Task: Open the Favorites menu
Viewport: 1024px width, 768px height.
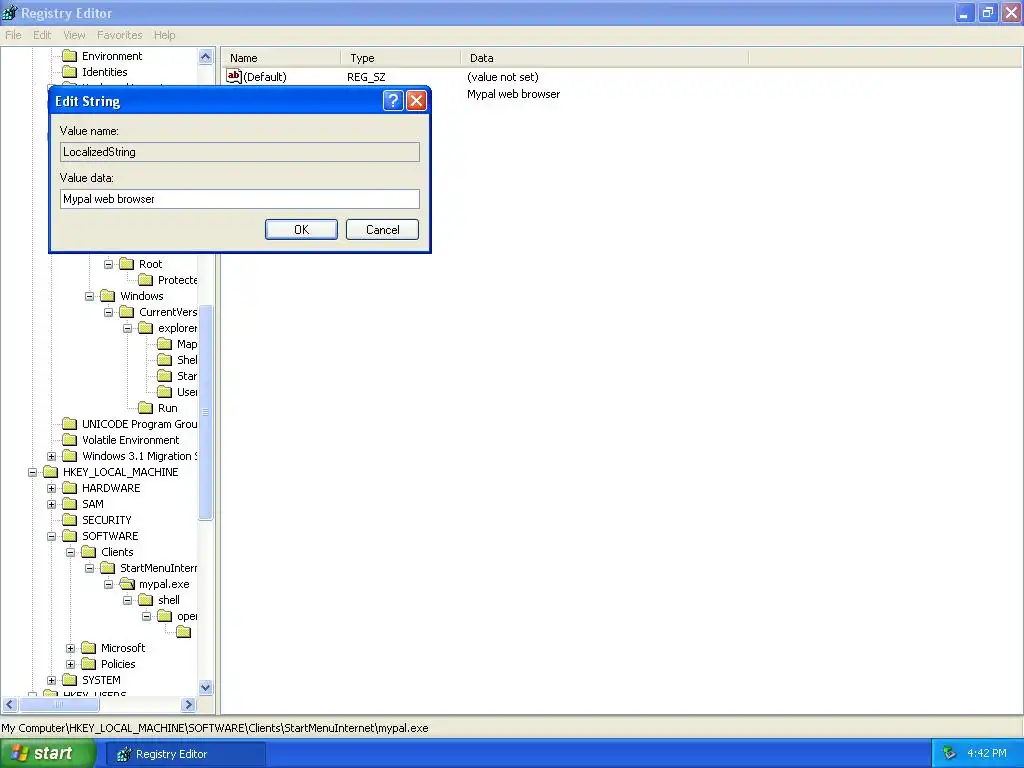Action: click(x=120, y=35)
